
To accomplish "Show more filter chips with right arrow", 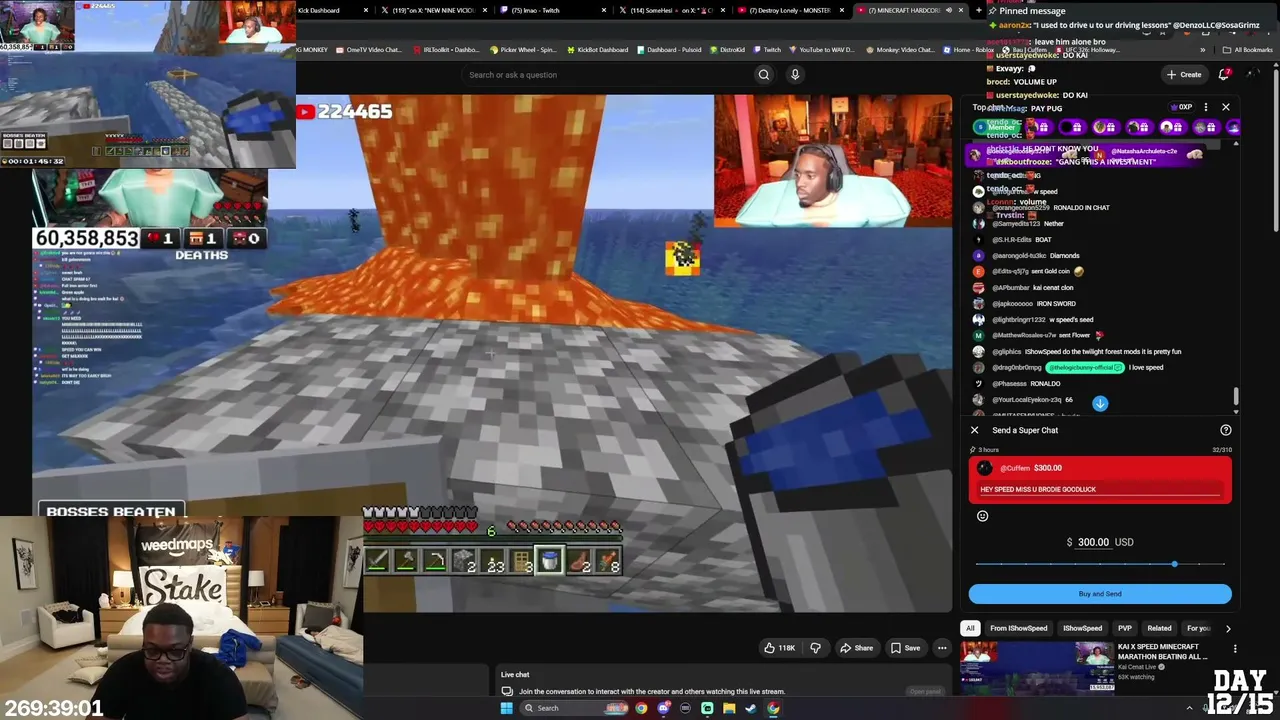I will [1228, 628].
